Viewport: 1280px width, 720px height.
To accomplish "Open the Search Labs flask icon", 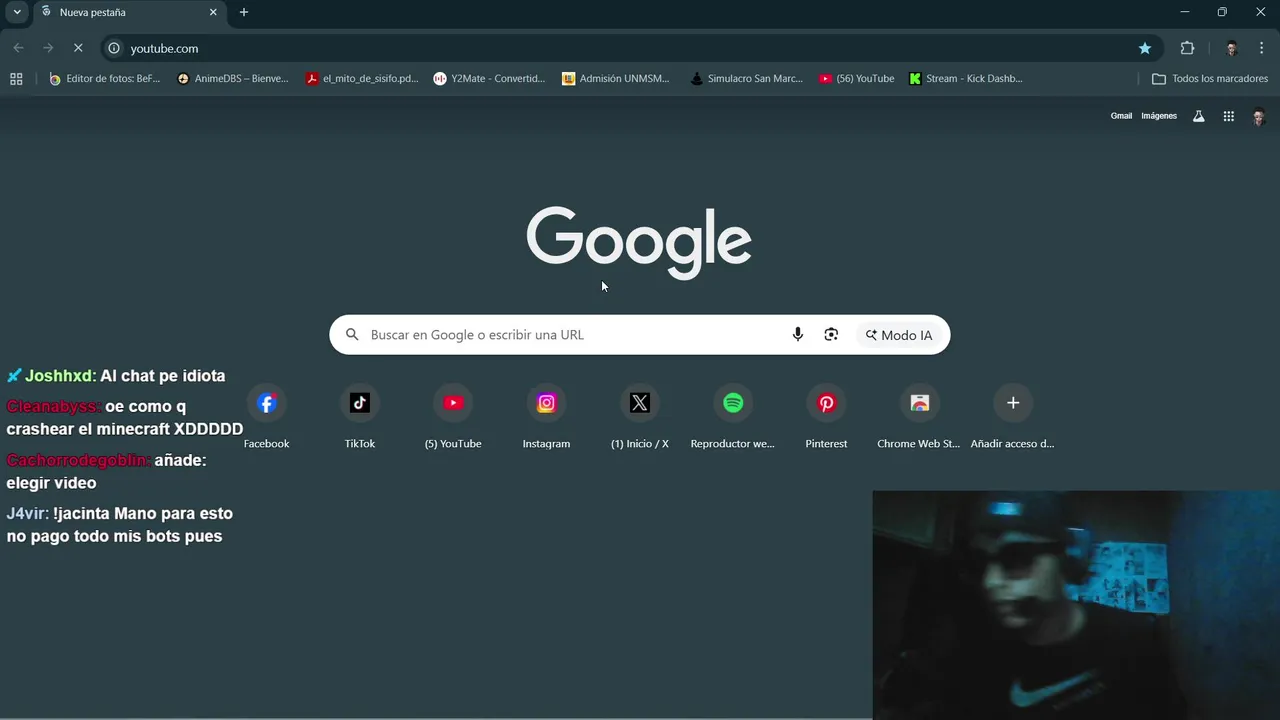I will tap(1199, 116).
